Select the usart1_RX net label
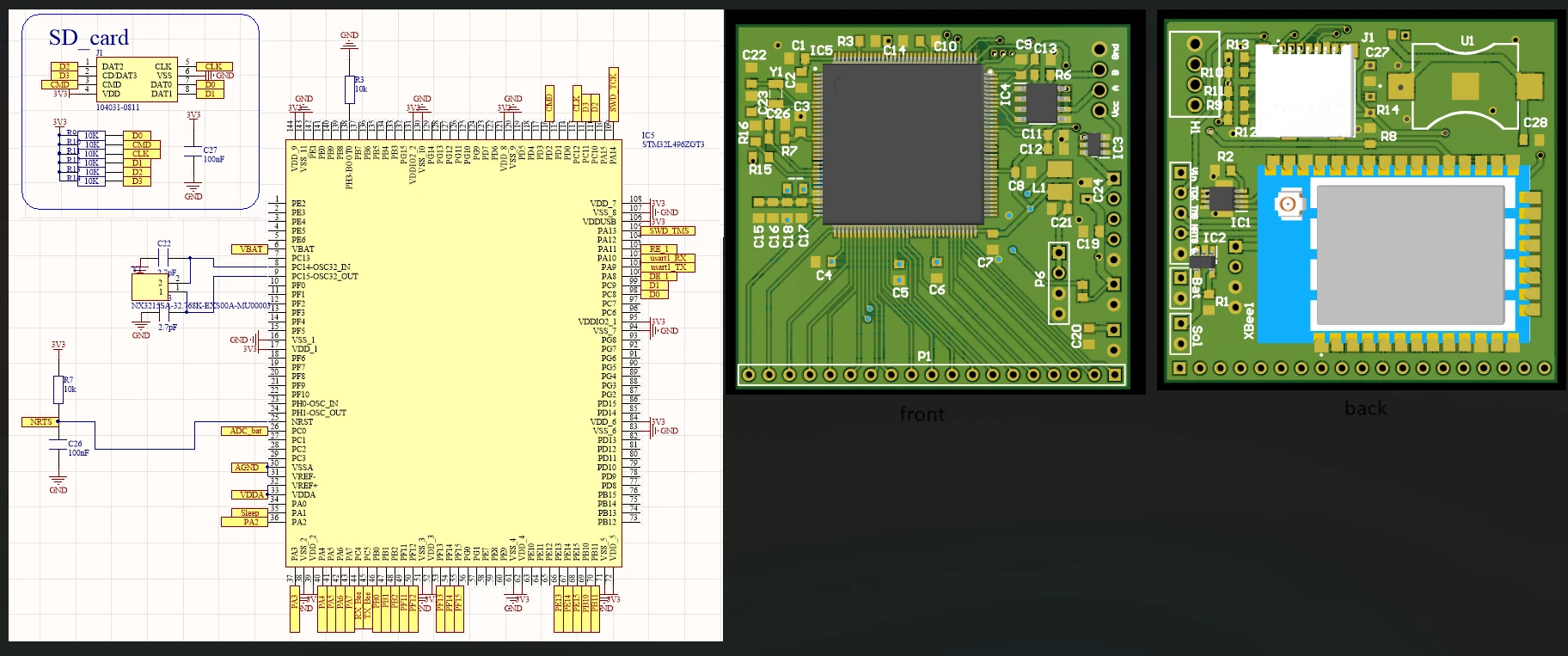Screen dimensions: 1568x656 click(x=668, y=258)
